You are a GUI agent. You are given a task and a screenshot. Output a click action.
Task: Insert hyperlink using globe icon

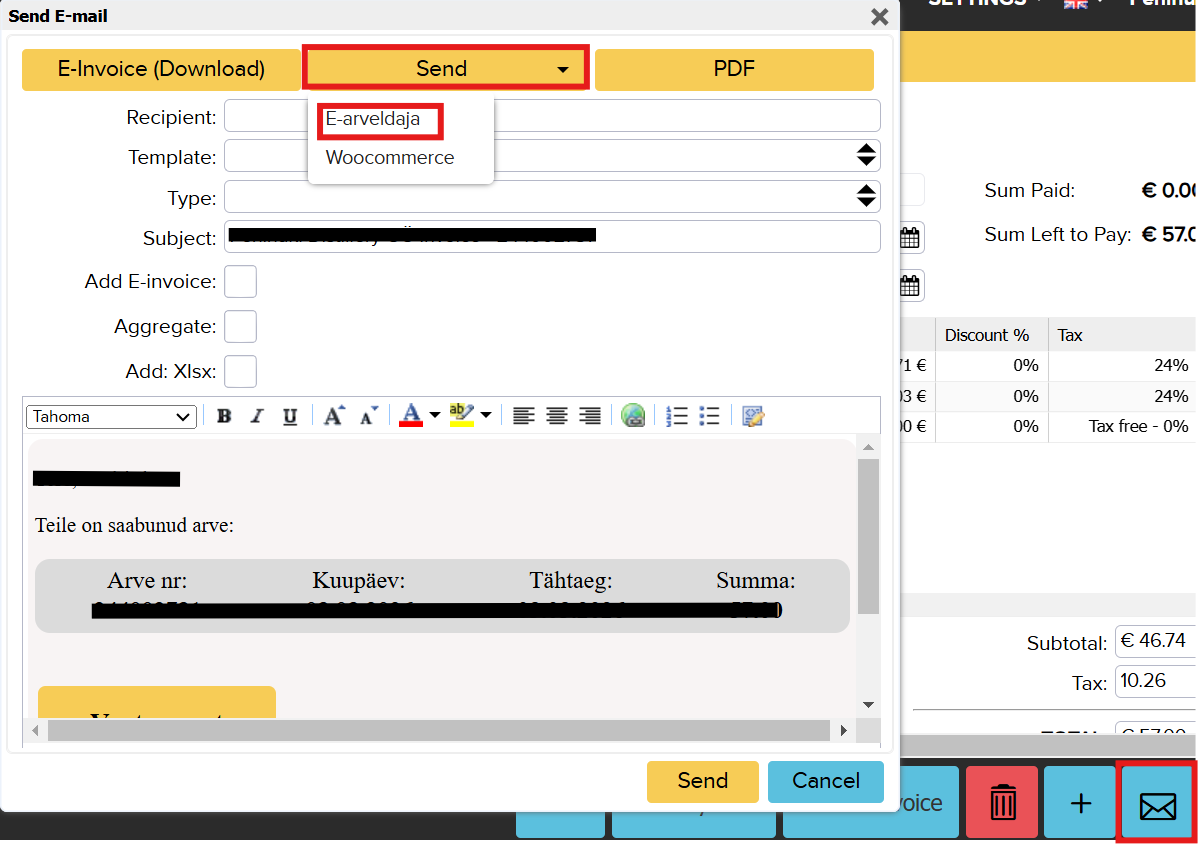click(x=633, y=416)
